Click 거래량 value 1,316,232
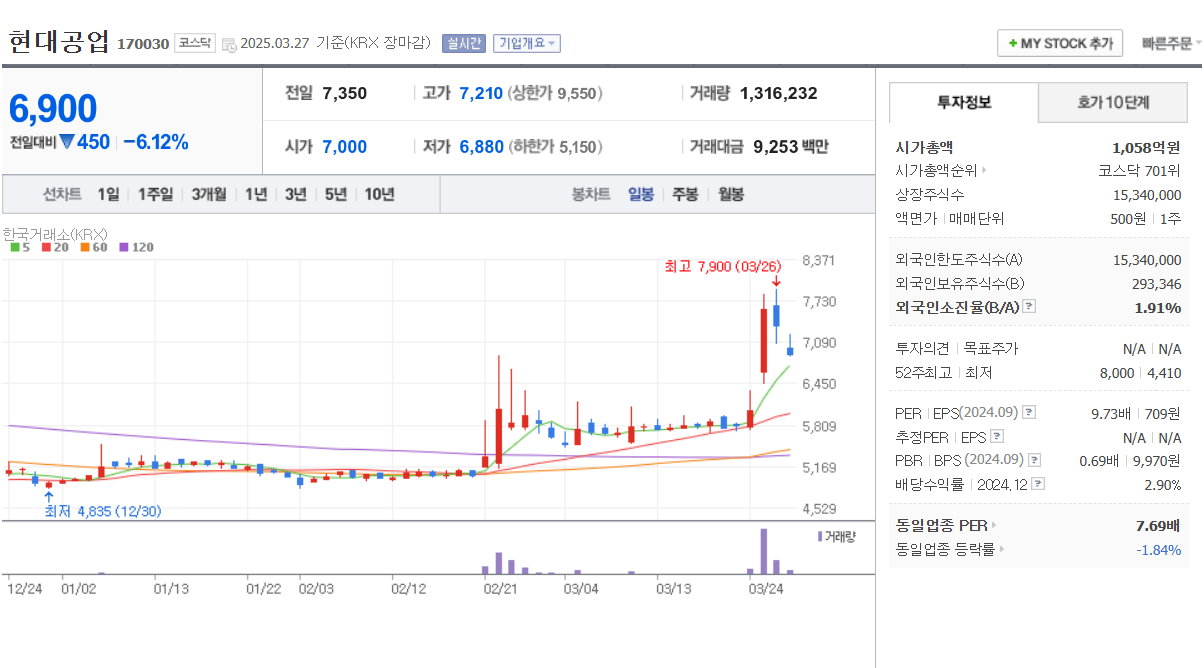 778,93
